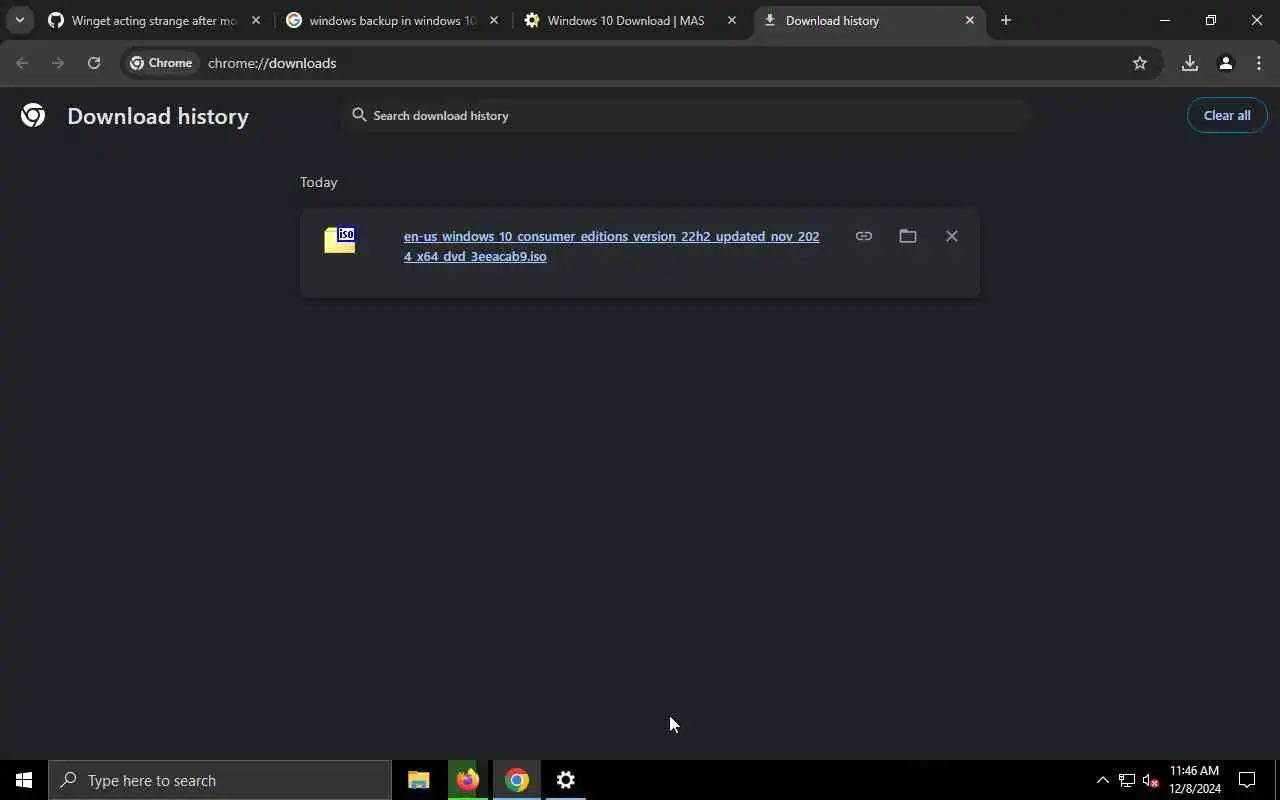Open Firefox from the taskbar
1280x800 pixels.
tap(468, 780)
